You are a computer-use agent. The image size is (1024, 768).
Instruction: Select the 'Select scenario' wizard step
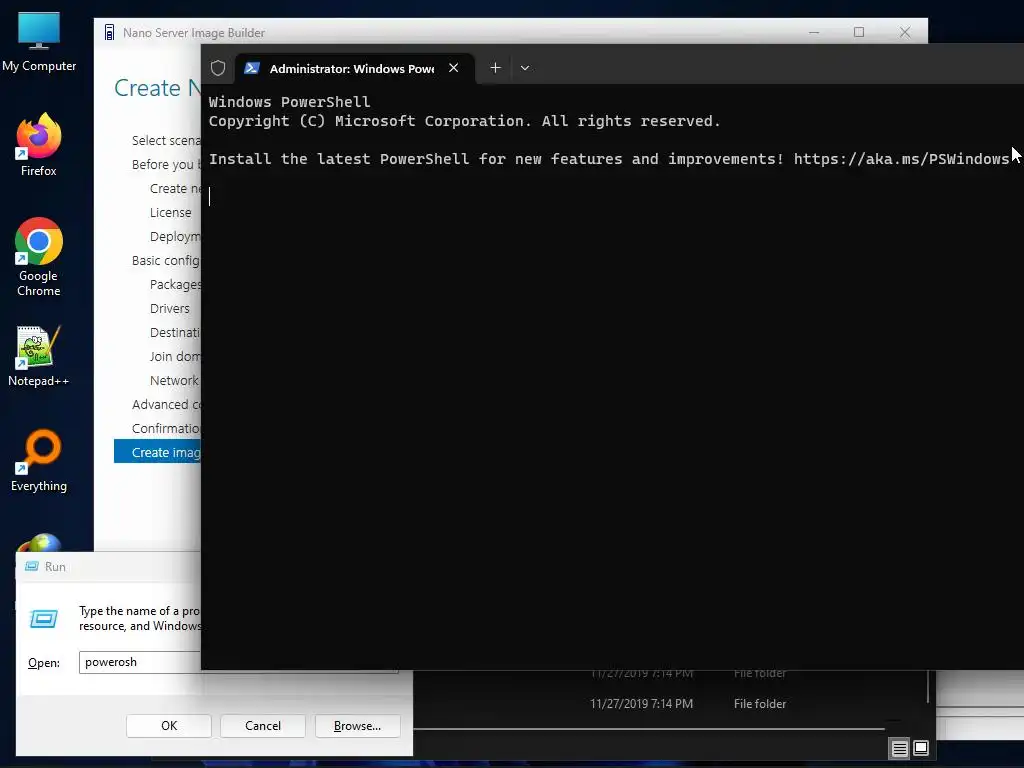[x=166, y=140]
